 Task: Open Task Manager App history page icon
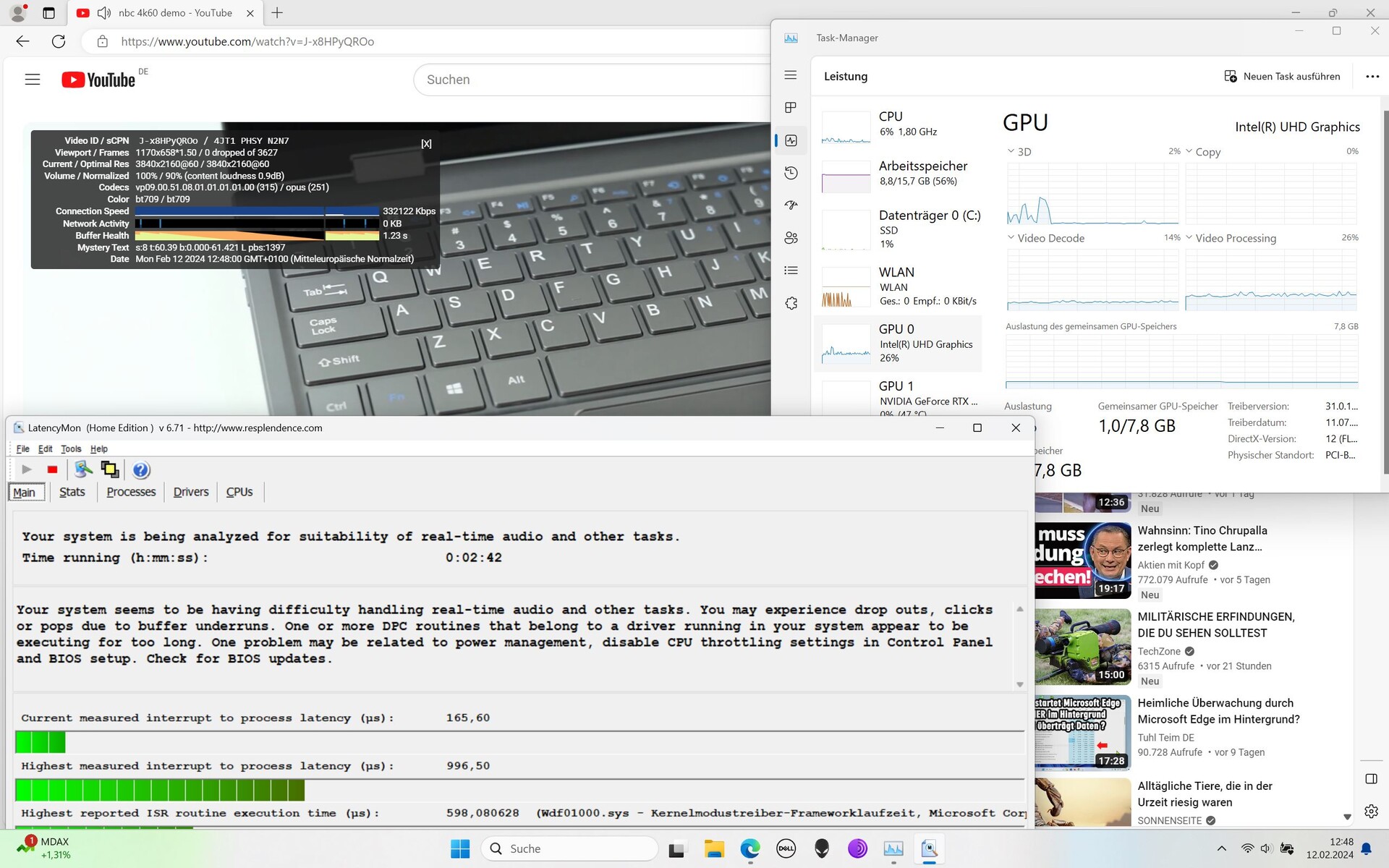[x=791, y=173]
